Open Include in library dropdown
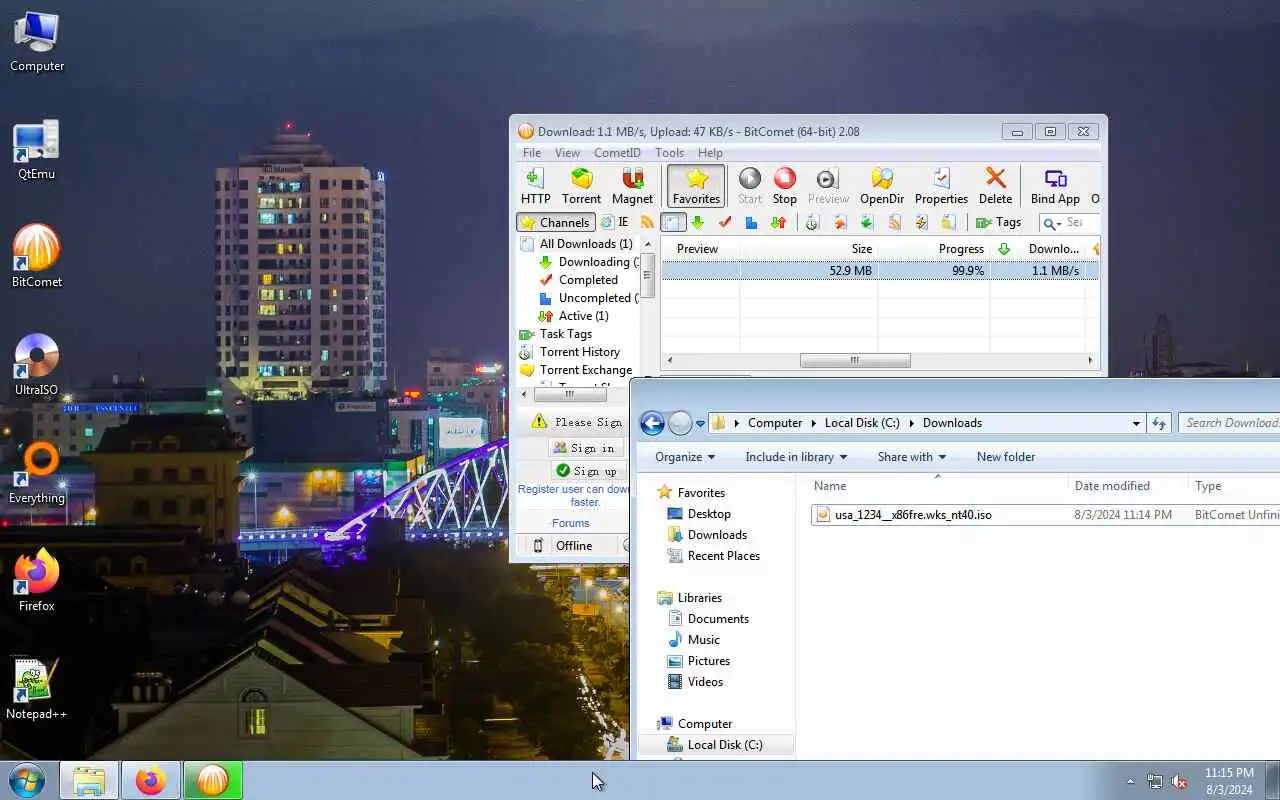 (796, 457)
